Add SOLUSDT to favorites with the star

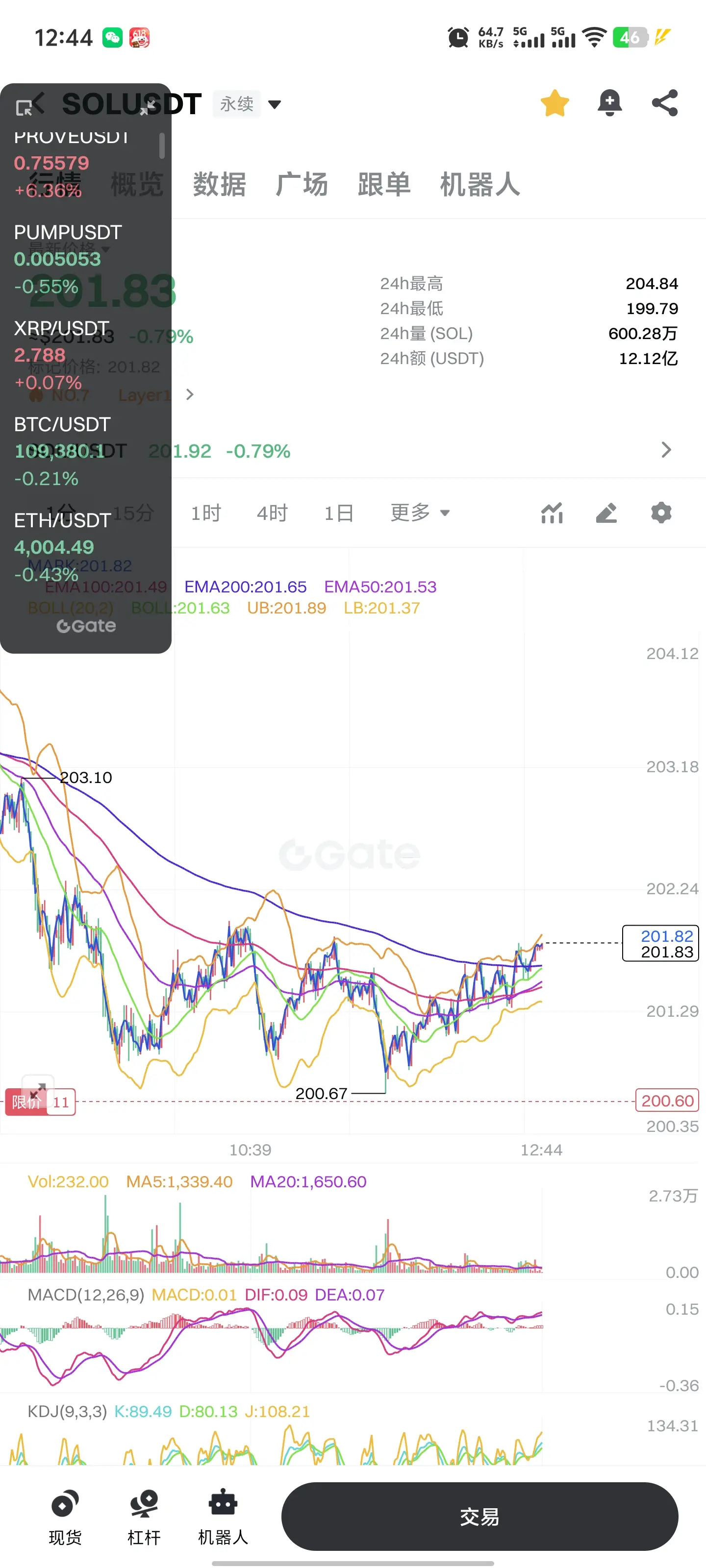tap(555, 103)
